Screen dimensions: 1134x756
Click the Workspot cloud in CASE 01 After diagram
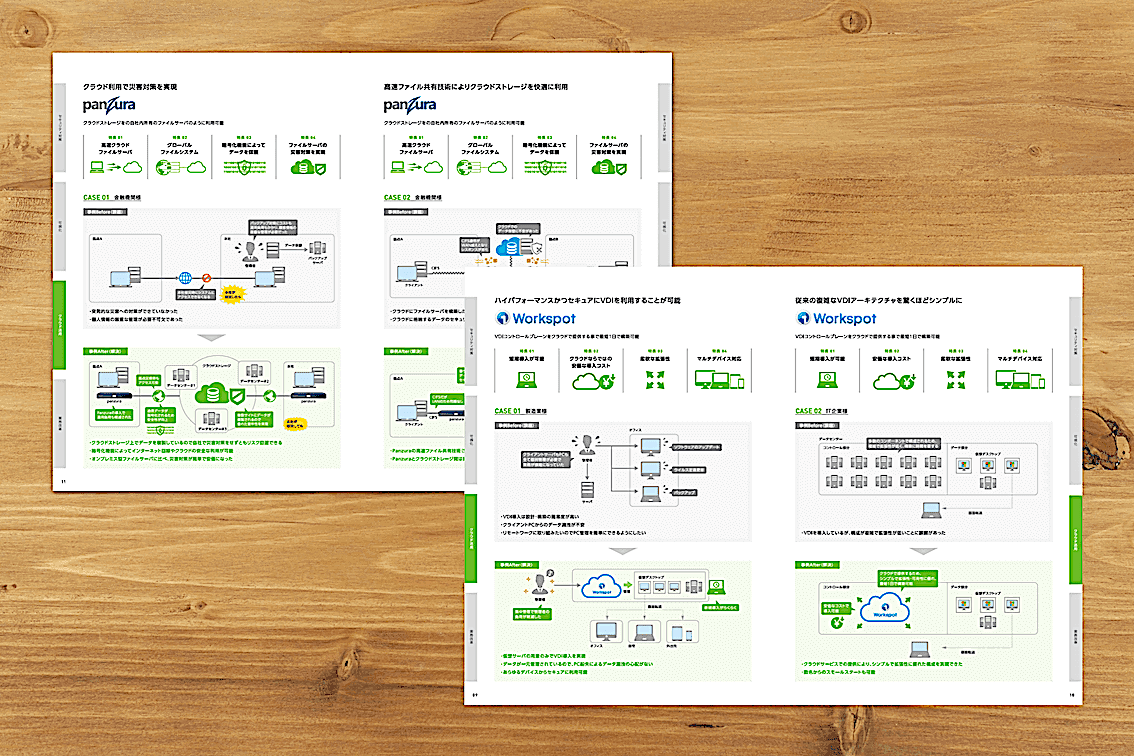pos(602,587)
